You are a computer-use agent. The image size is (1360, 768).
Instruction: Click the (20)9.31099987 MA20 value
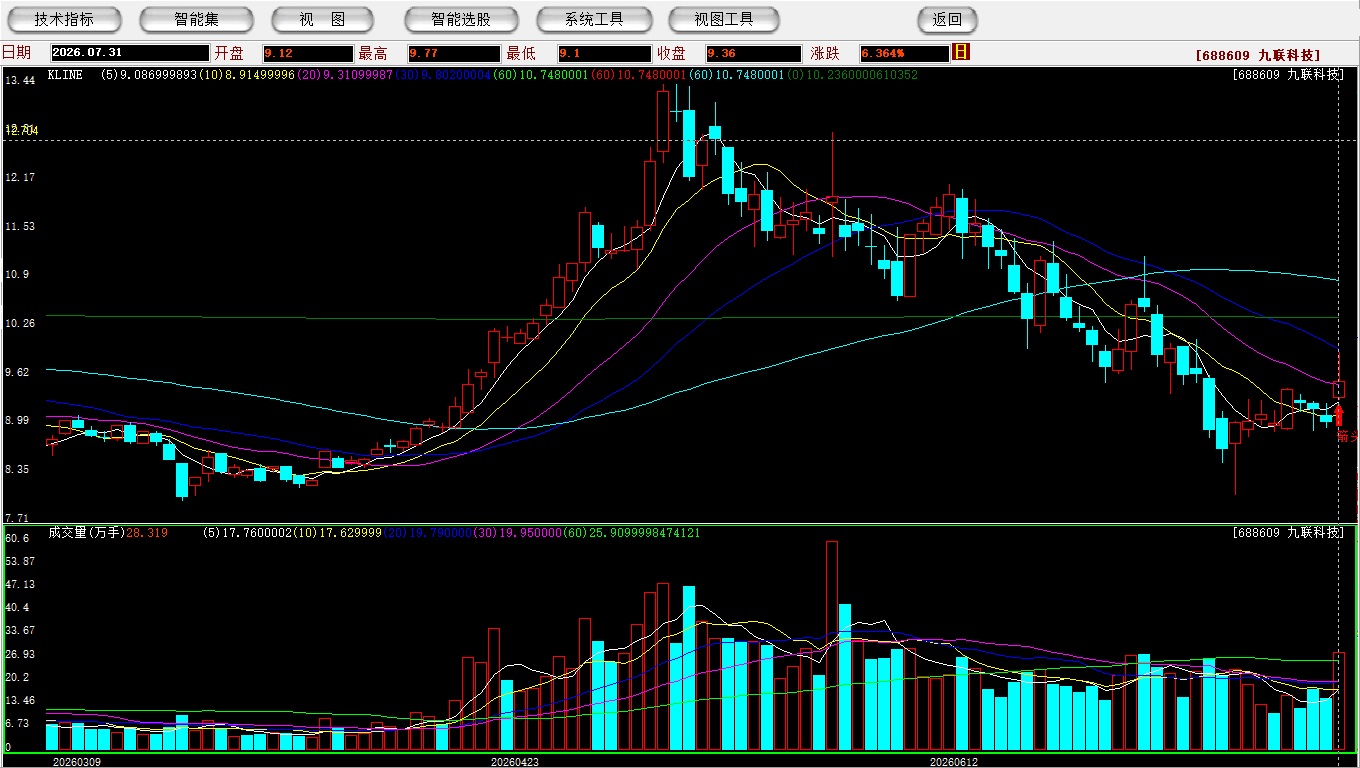(347, 75)
